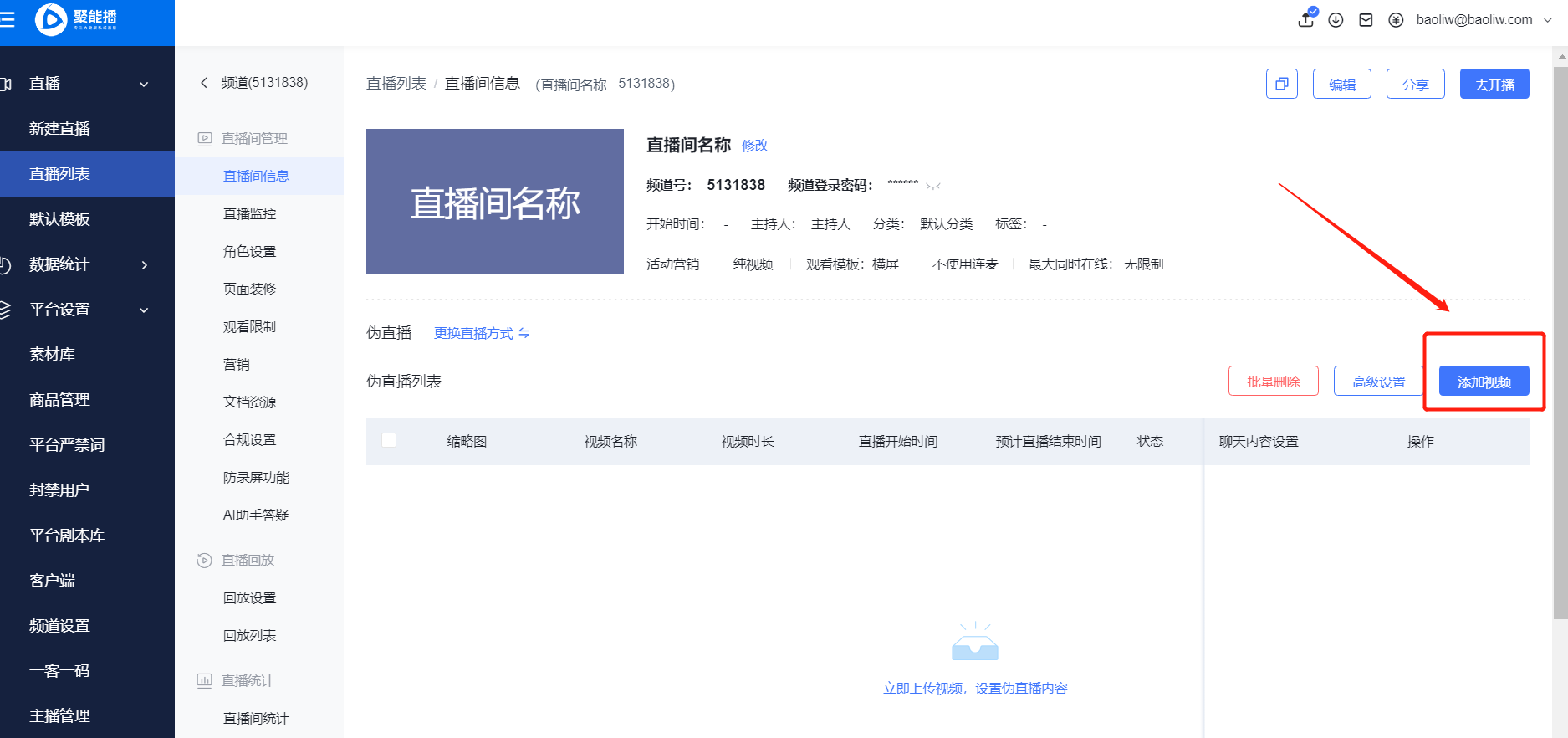The height and width of the screenshot is (738, 1568).
Task: Click 直播列表 breadcrumb link
Action: click(396, 84)
